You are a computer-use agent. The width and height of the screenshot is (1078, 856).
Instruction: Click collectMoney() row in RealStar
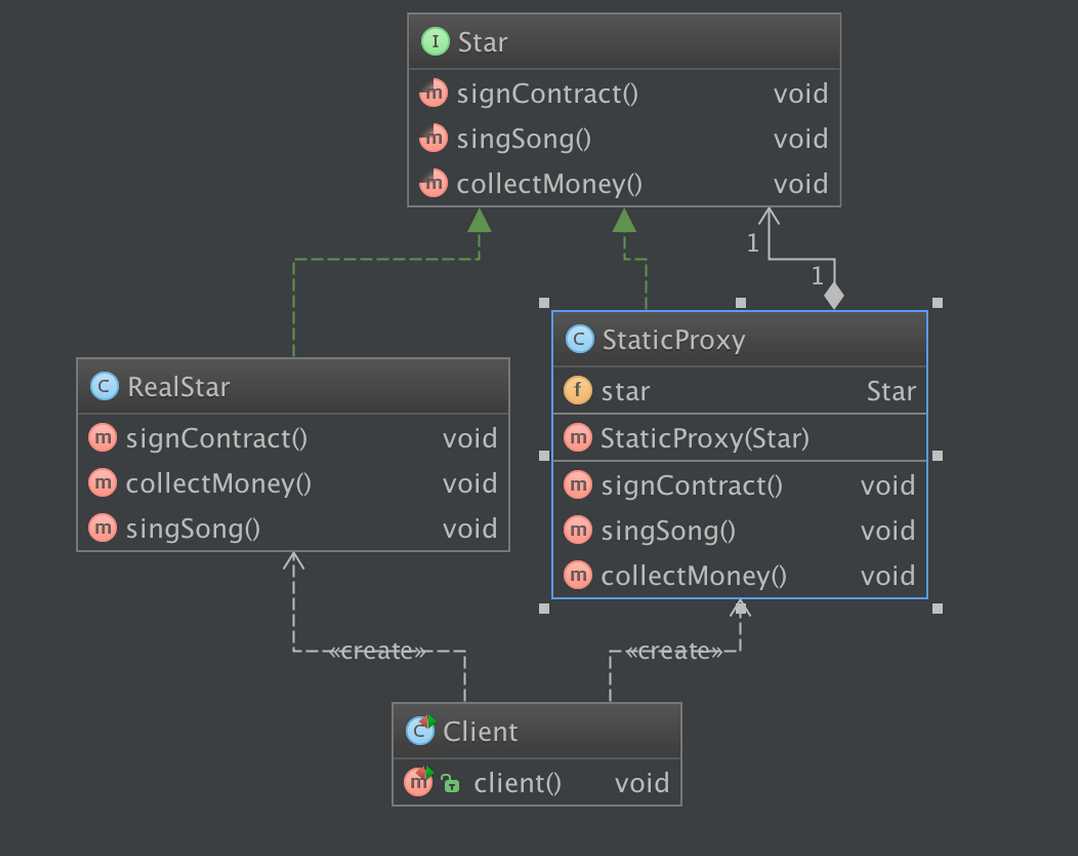pyautogui.click(x=218, y=484)
